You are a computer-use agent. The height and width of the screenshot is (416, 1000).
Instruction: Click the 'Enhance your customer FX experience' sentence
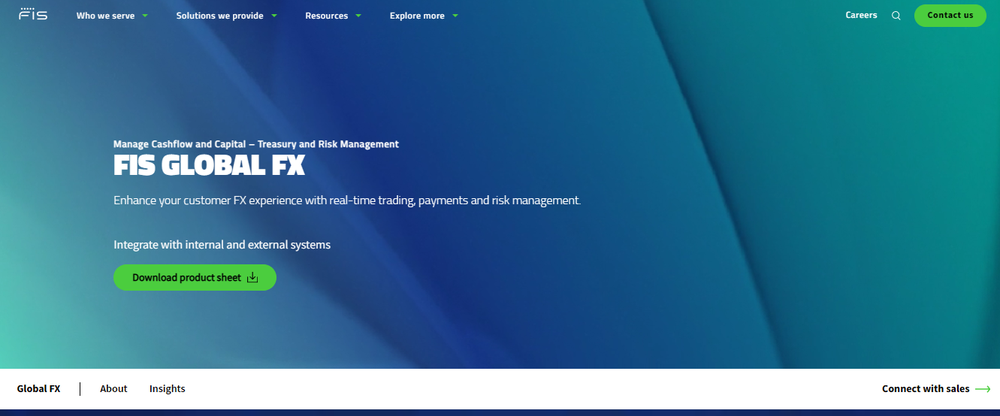[348, 200]
